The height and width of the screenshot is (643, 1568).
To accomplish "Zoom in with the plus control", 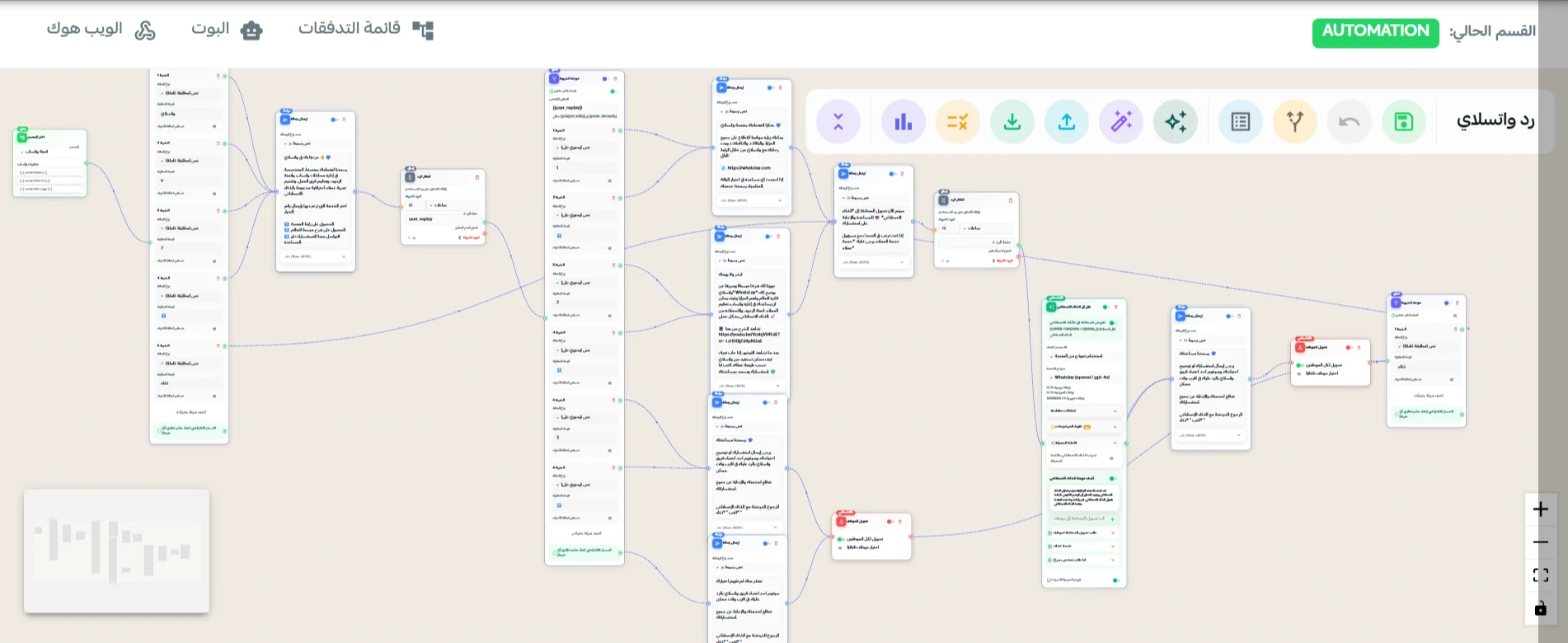I will point(1540,509).
